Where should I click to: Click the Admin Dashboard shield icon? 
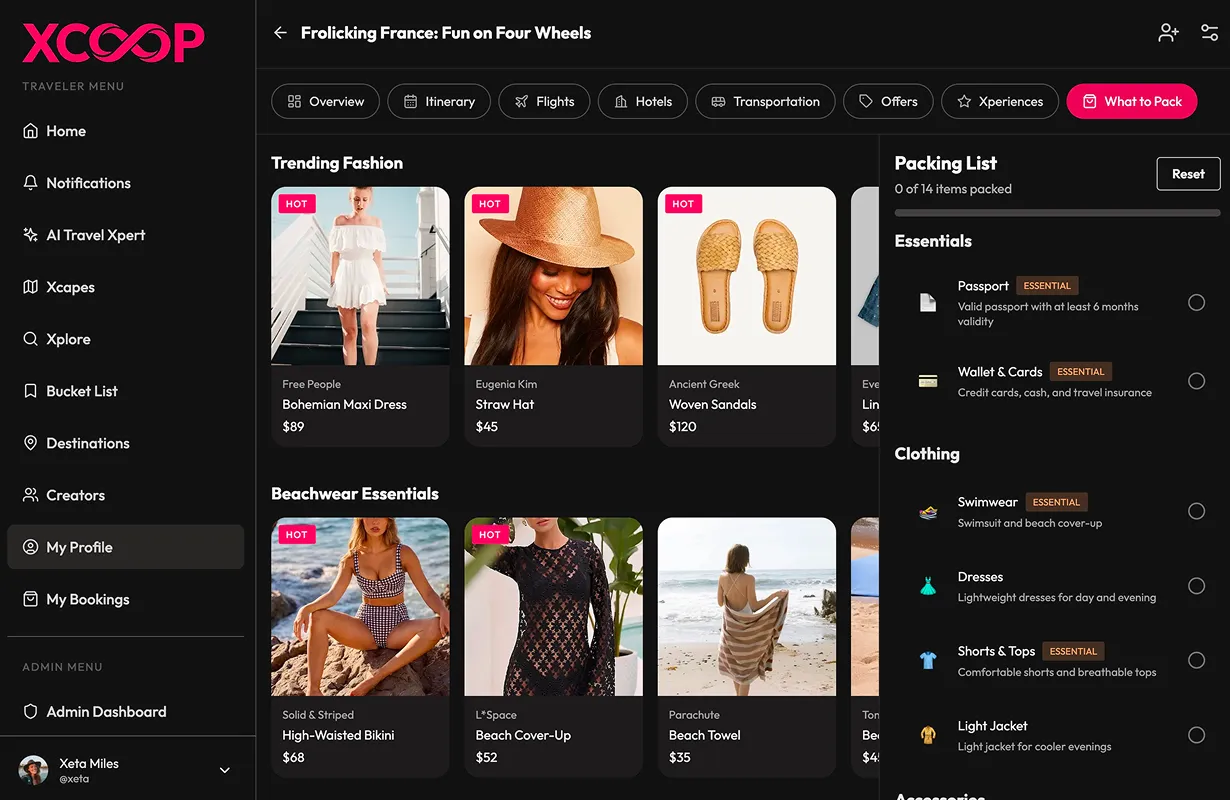point(30,712)
